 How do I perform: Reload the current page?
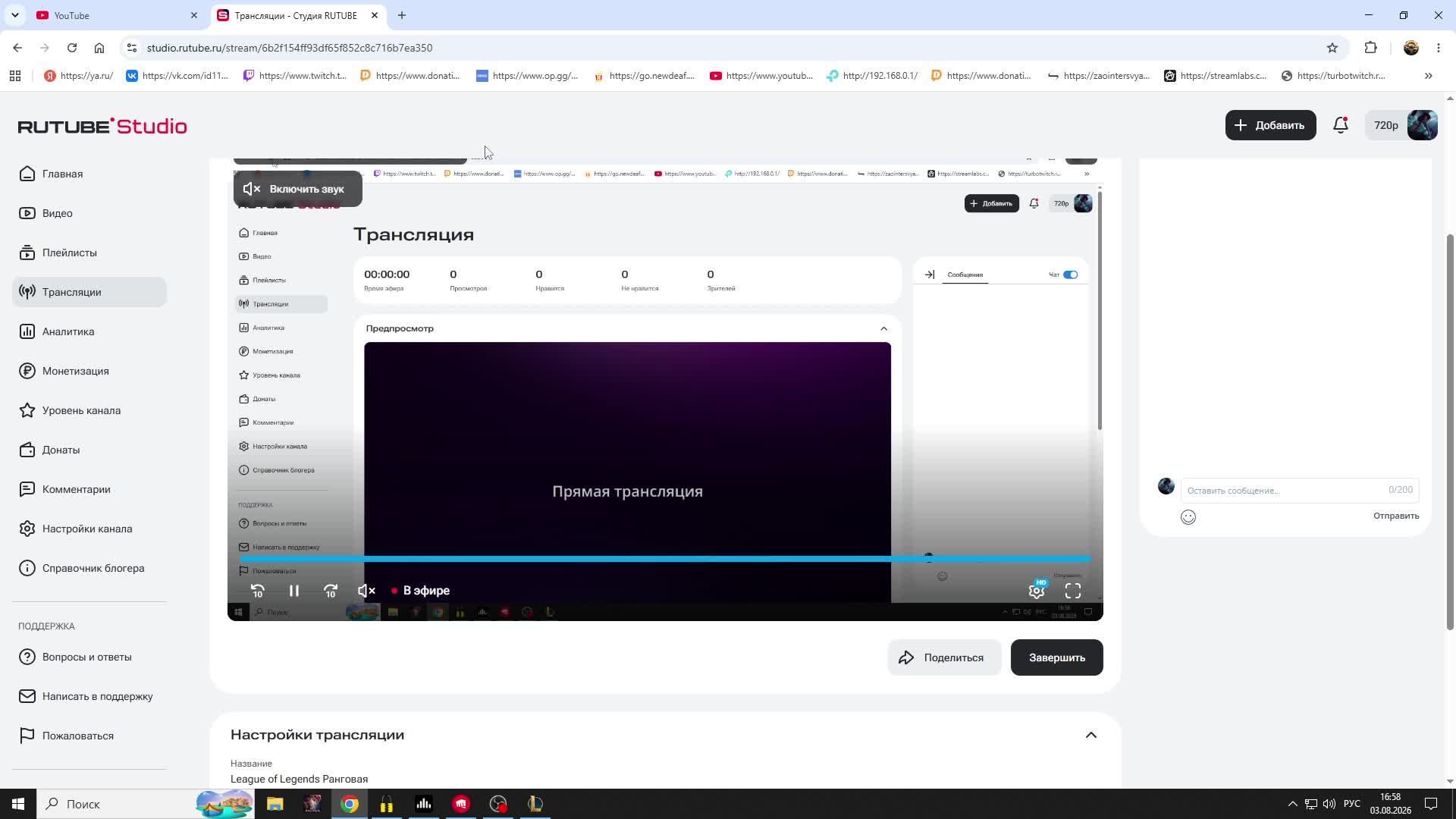pyautogui.click(x=72, y=48)
